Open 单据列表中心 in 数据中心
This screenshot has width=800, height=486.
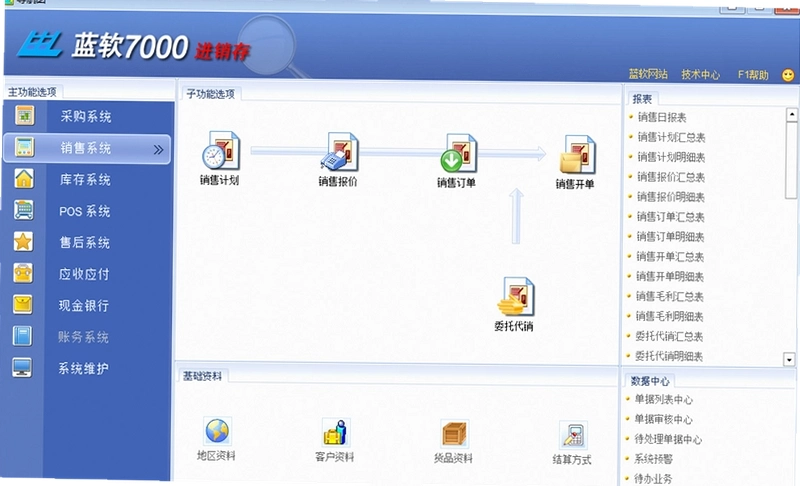pos(663,399)
